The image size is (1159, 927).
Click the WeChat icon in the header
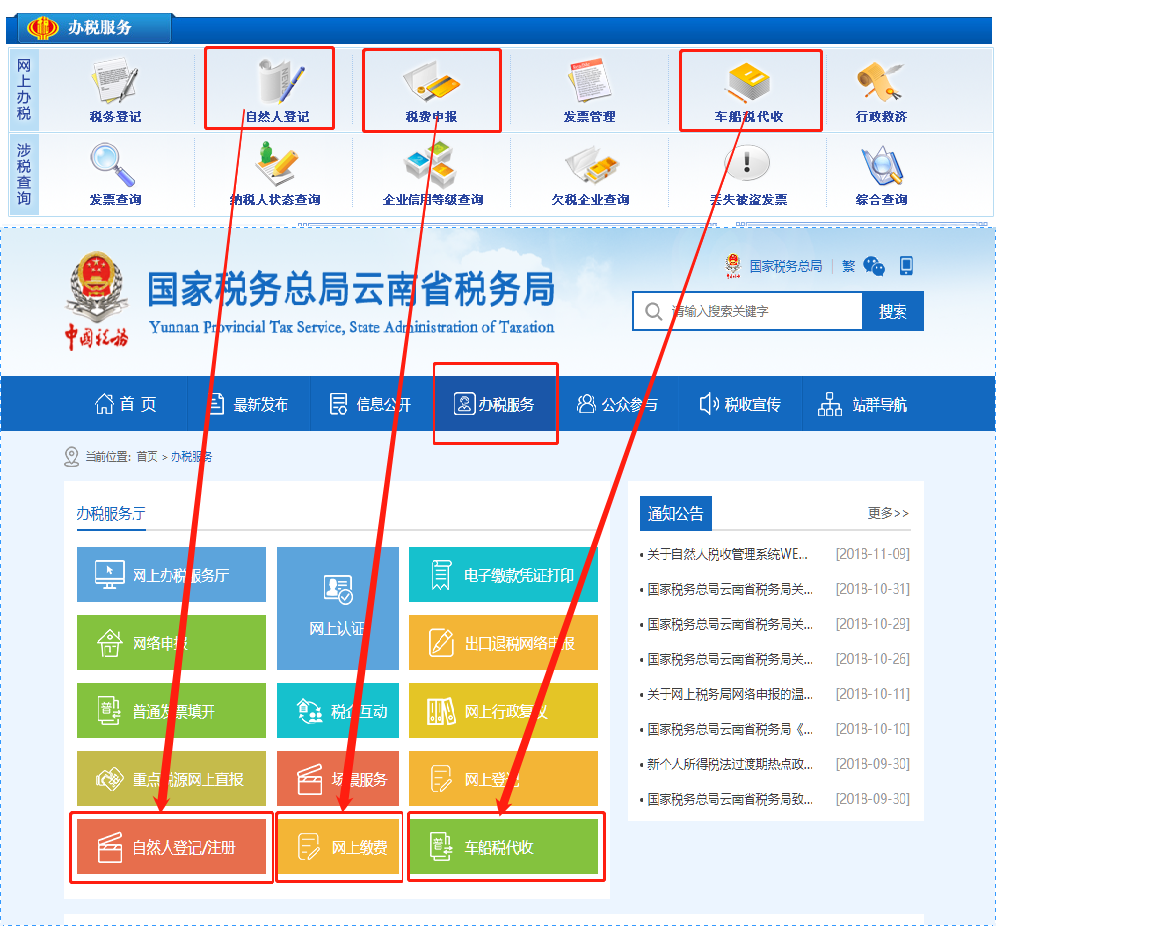(x=874, y=266)
